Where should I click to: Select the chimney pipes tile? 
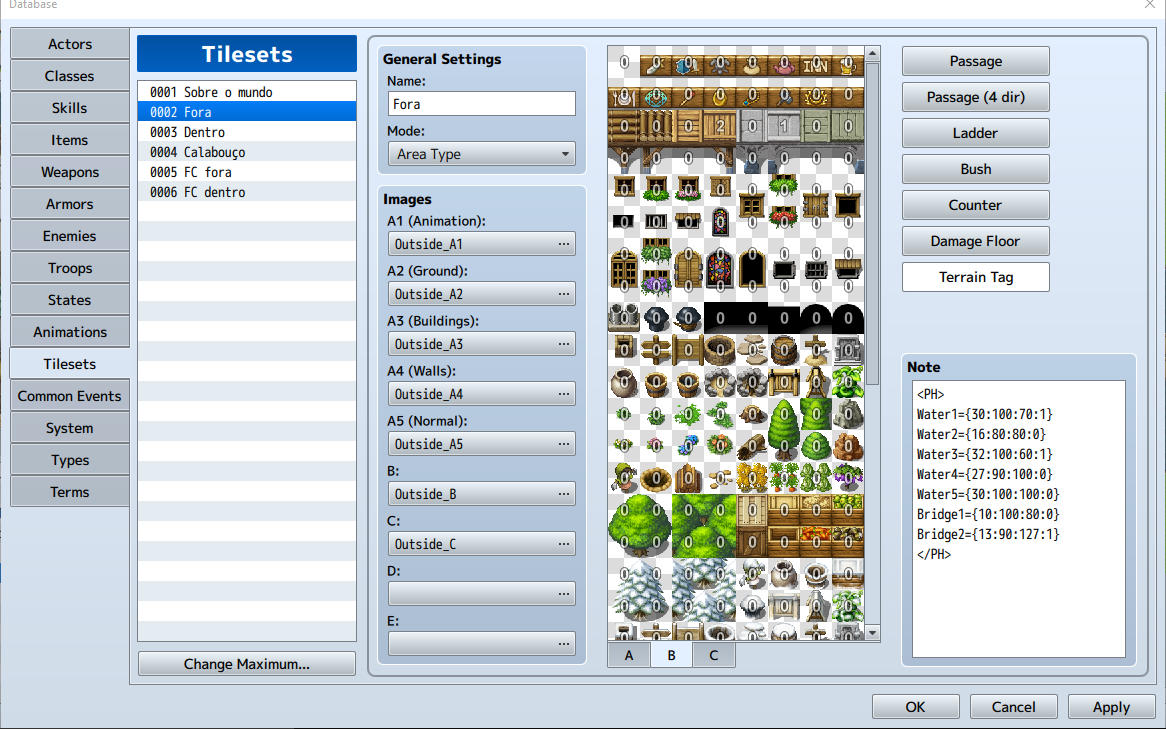point(624,318)
